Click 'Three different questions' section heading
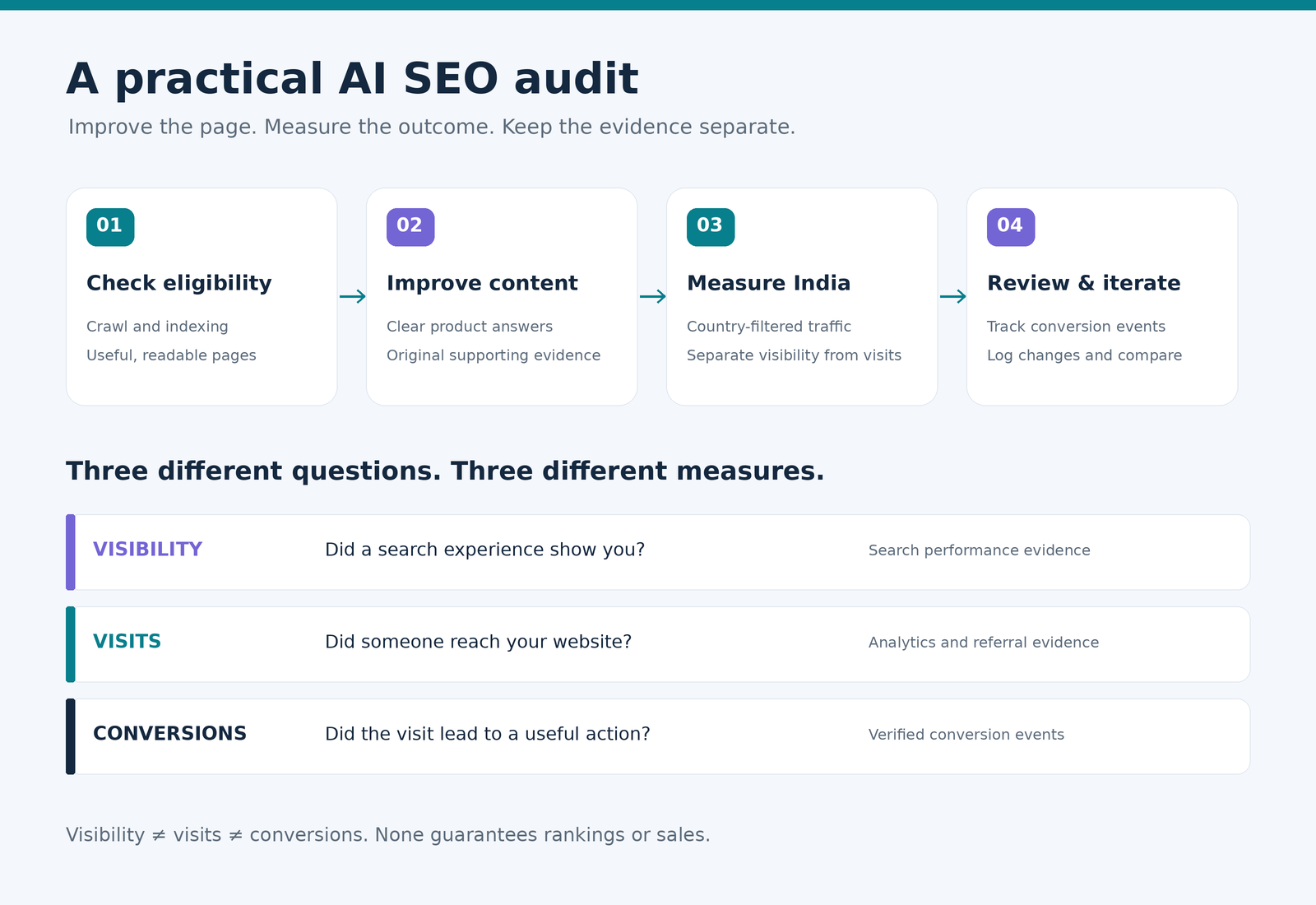Screen dimensions: 1316x905 (445, 471)
